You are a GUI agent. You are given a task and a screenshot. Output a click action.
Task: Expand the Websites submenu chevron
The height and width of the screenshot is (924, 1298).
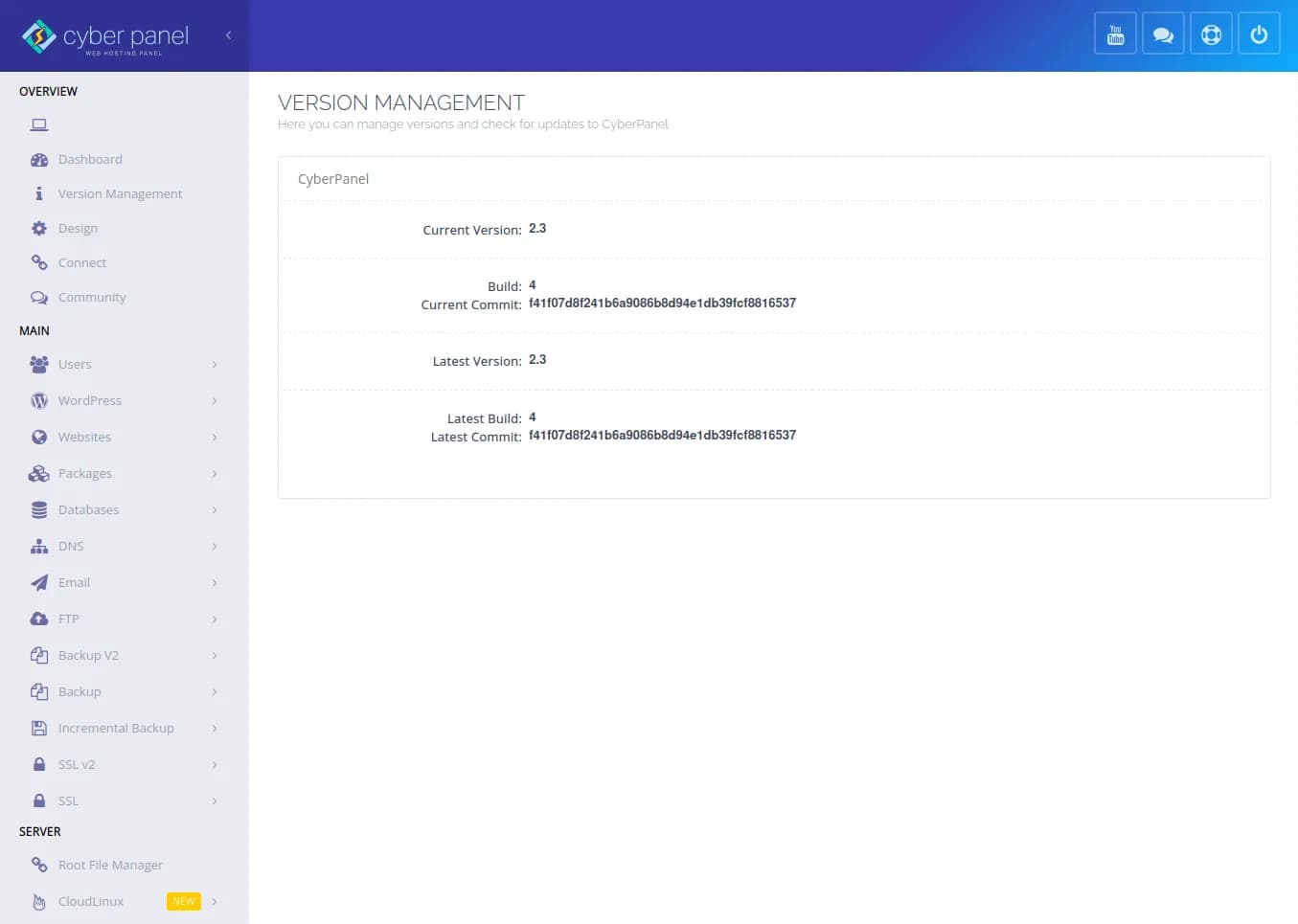[x=215, y=437]
